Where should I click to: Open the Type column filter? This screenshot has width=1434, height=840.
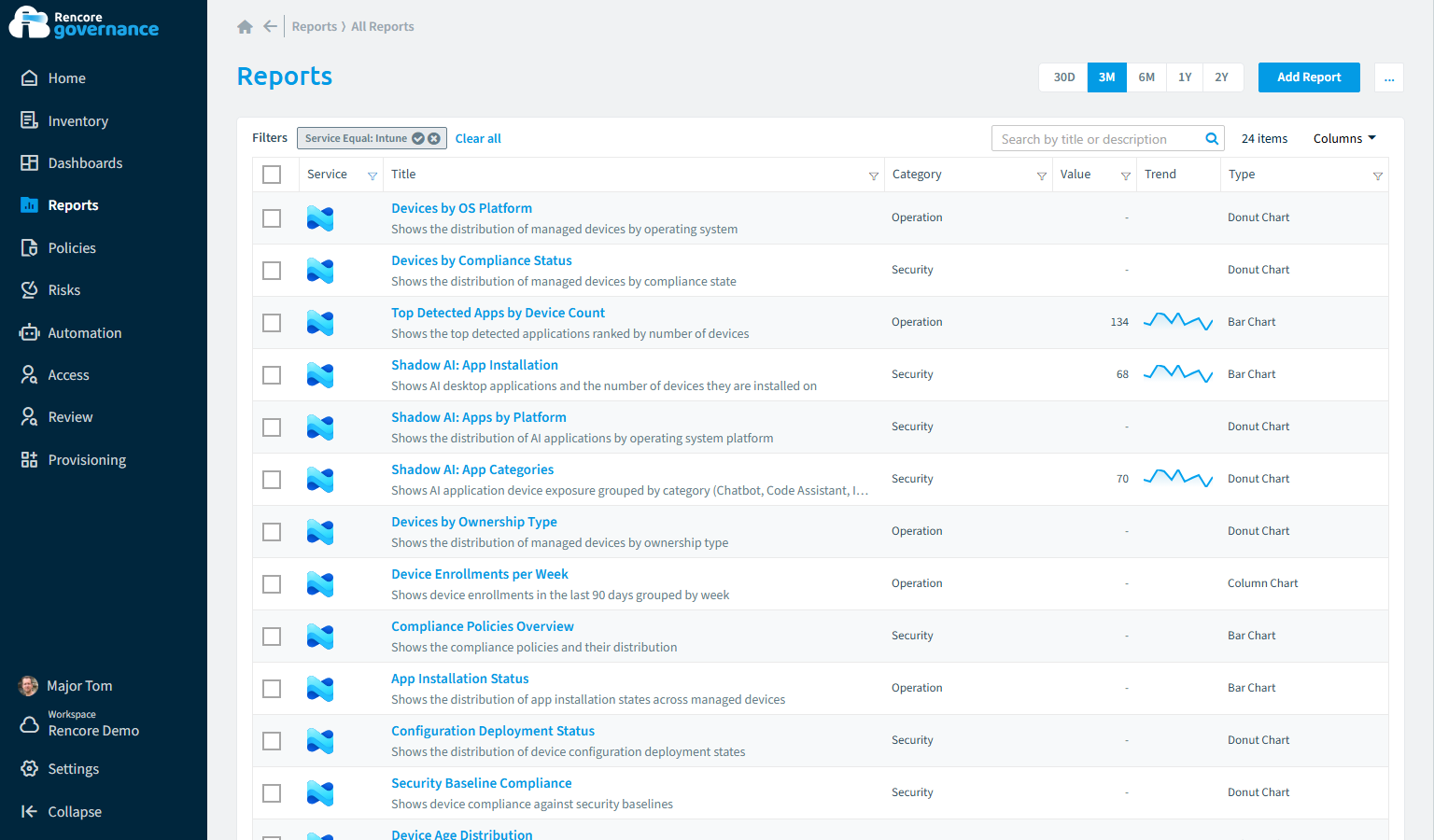click(1378, 175)
